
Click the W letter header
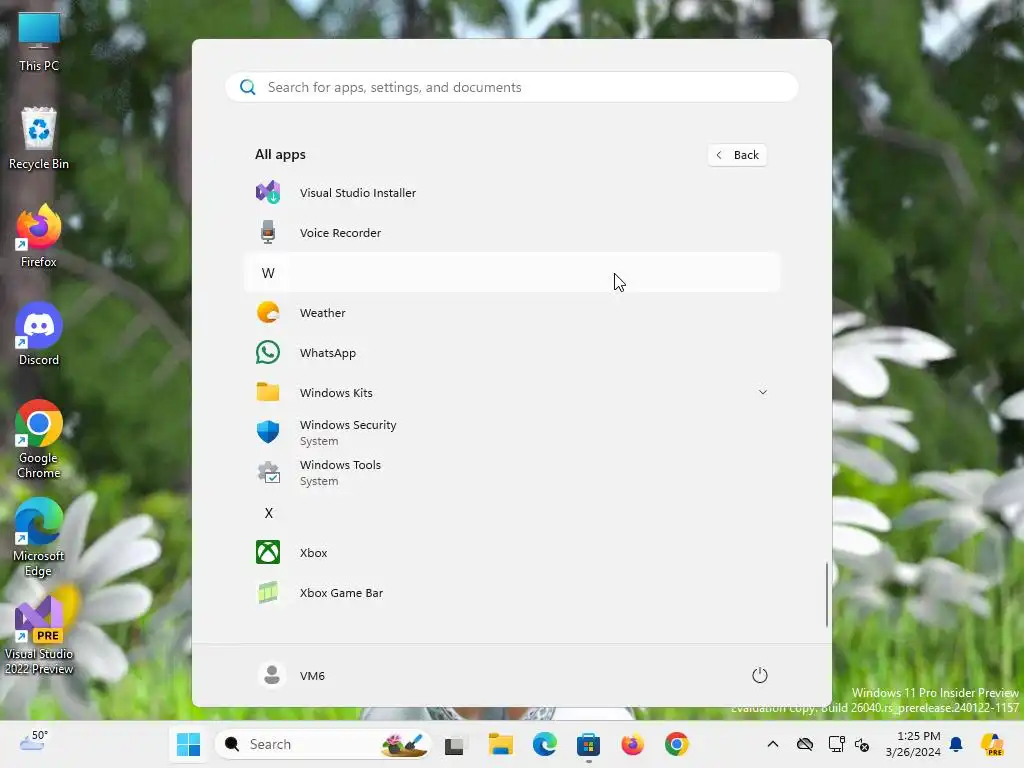pyautogui.click(x=512, y=273)
